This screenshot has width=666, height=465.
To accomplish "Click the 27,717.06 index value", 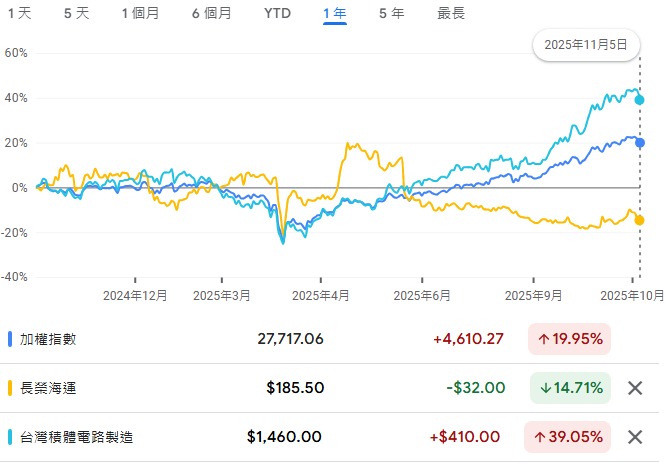I will [291, 339].
